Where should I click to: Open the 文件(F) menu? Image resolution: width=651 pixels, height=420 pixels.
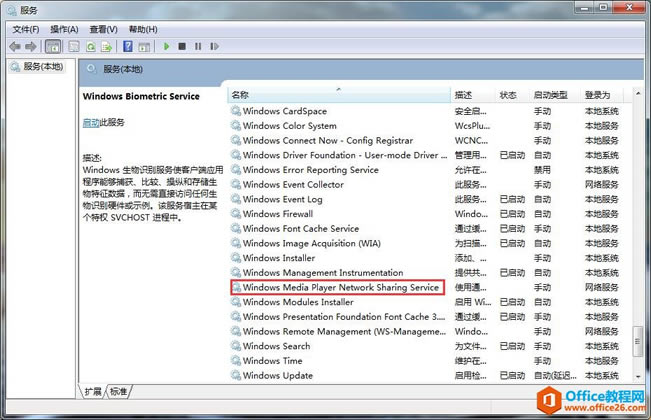(x=26, y=29)
